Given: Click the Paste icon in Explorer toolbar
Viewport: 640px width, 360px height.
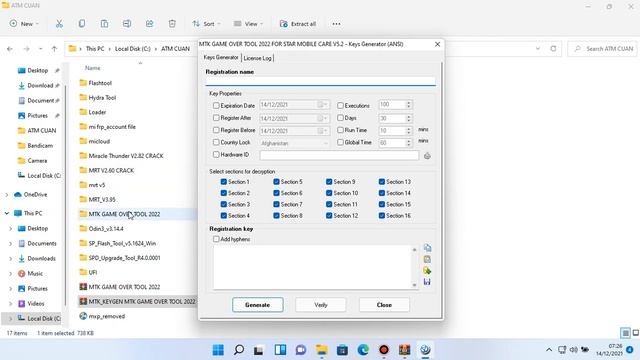Looking at the screenshot, I should pyautogui.click(x=104, y=24).
